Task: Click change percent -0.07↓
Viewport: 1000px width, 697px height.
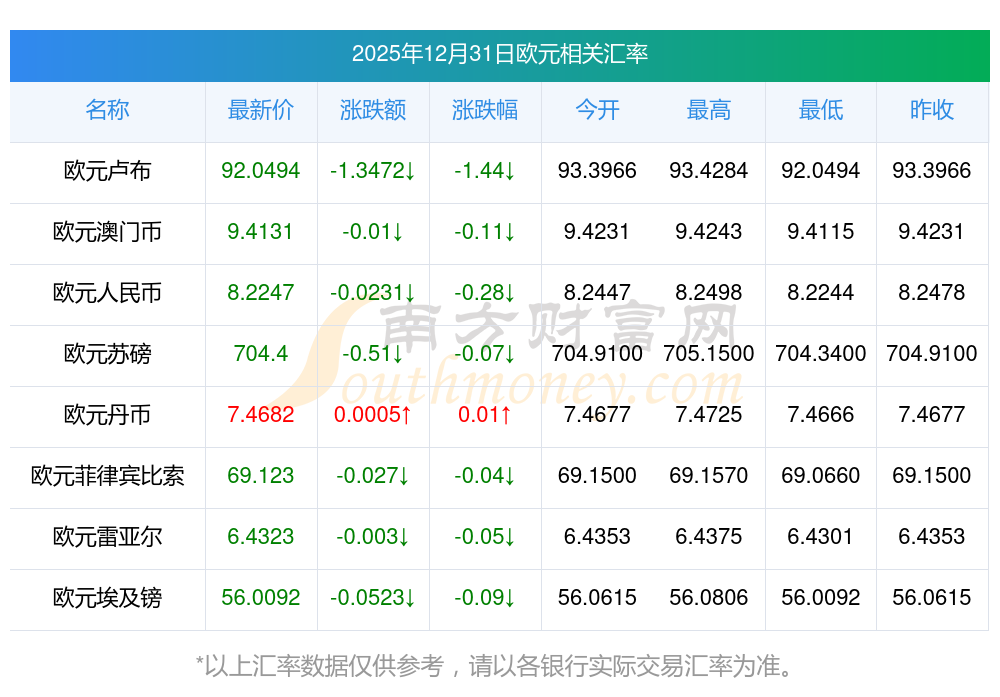Action: tap(485, 353)
